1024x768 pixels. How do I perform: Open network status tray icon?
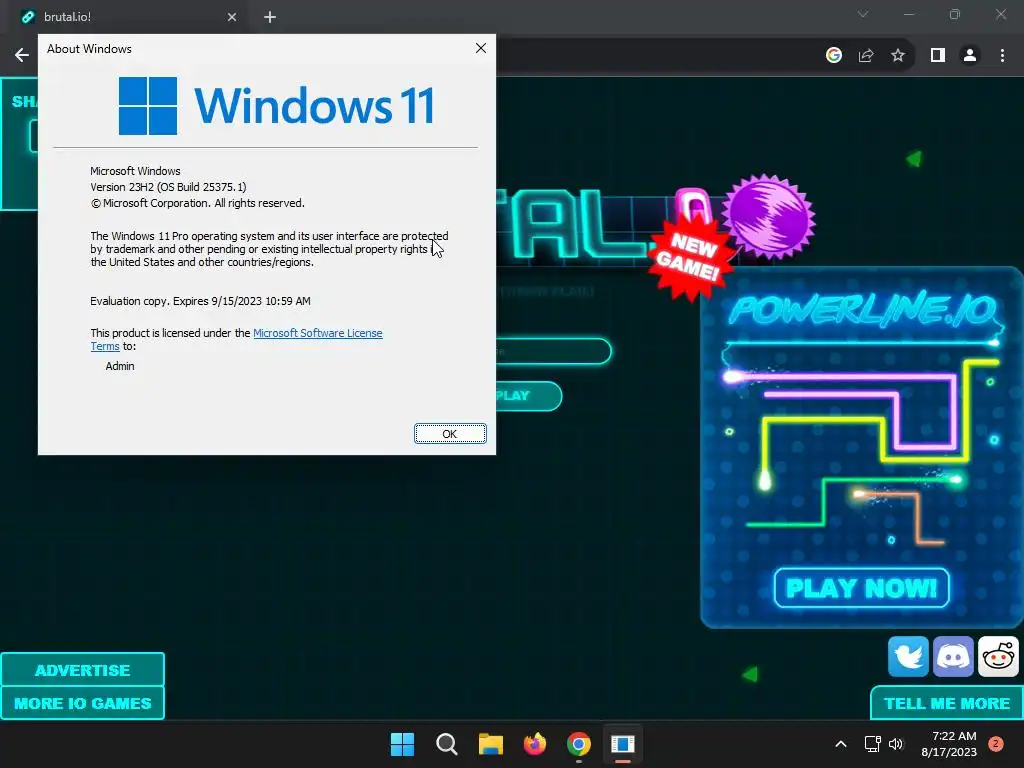pos(872,744)
